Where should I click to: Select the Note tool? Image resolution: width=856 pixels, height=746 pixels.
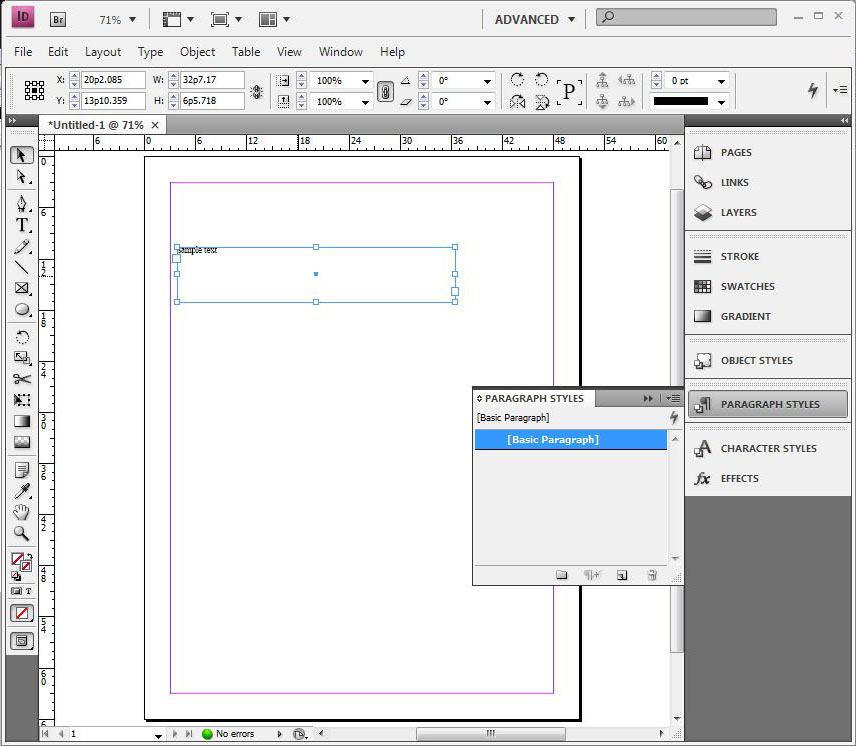click(x=21, y=470)
